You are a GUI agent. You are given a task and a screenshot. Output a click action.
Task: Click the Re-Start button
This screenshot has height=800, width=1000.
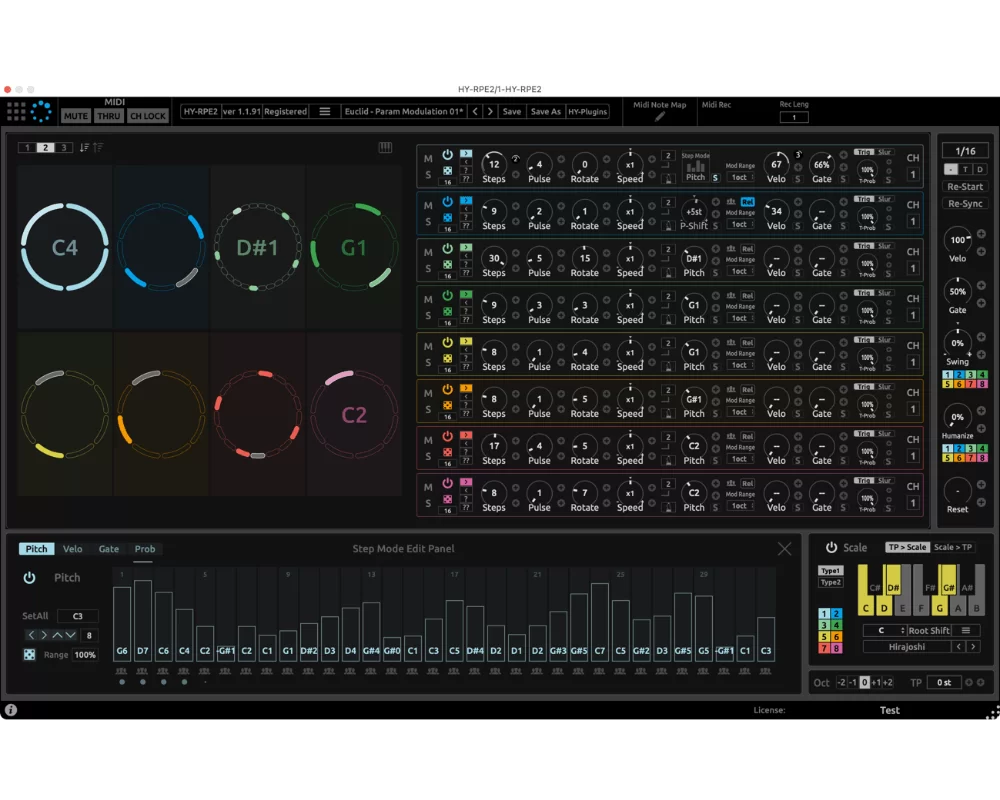(965, 187)
